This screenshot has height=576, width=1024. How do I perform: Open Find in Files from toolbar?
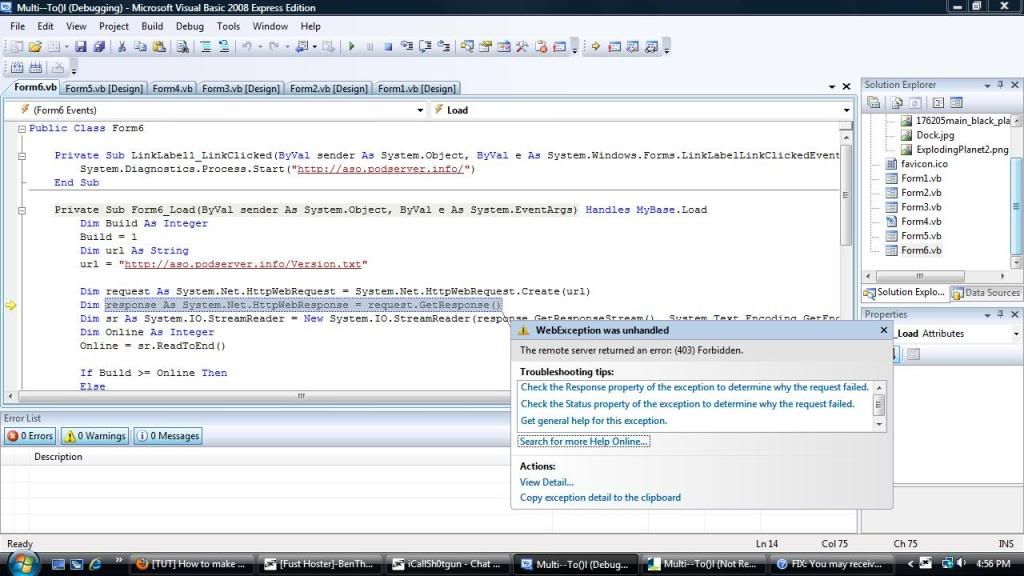point(183,47)
